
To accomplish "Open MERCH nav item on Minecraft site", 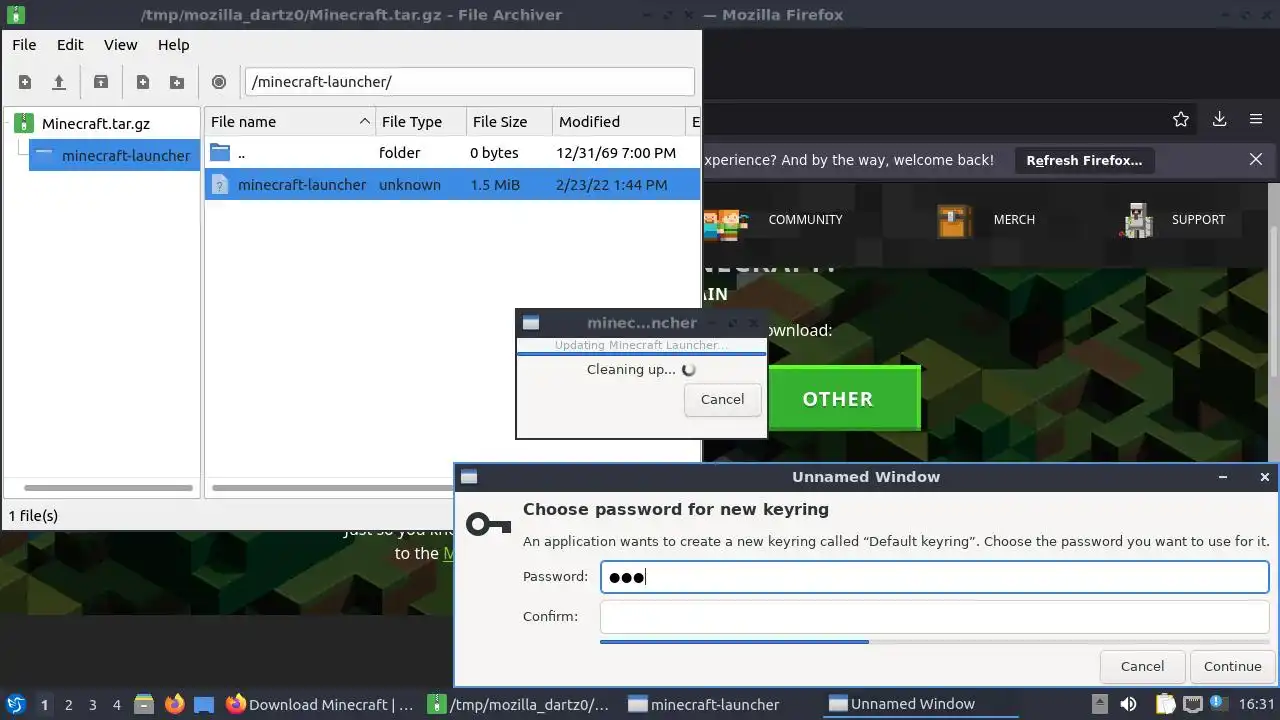I will click(1014, 220).
